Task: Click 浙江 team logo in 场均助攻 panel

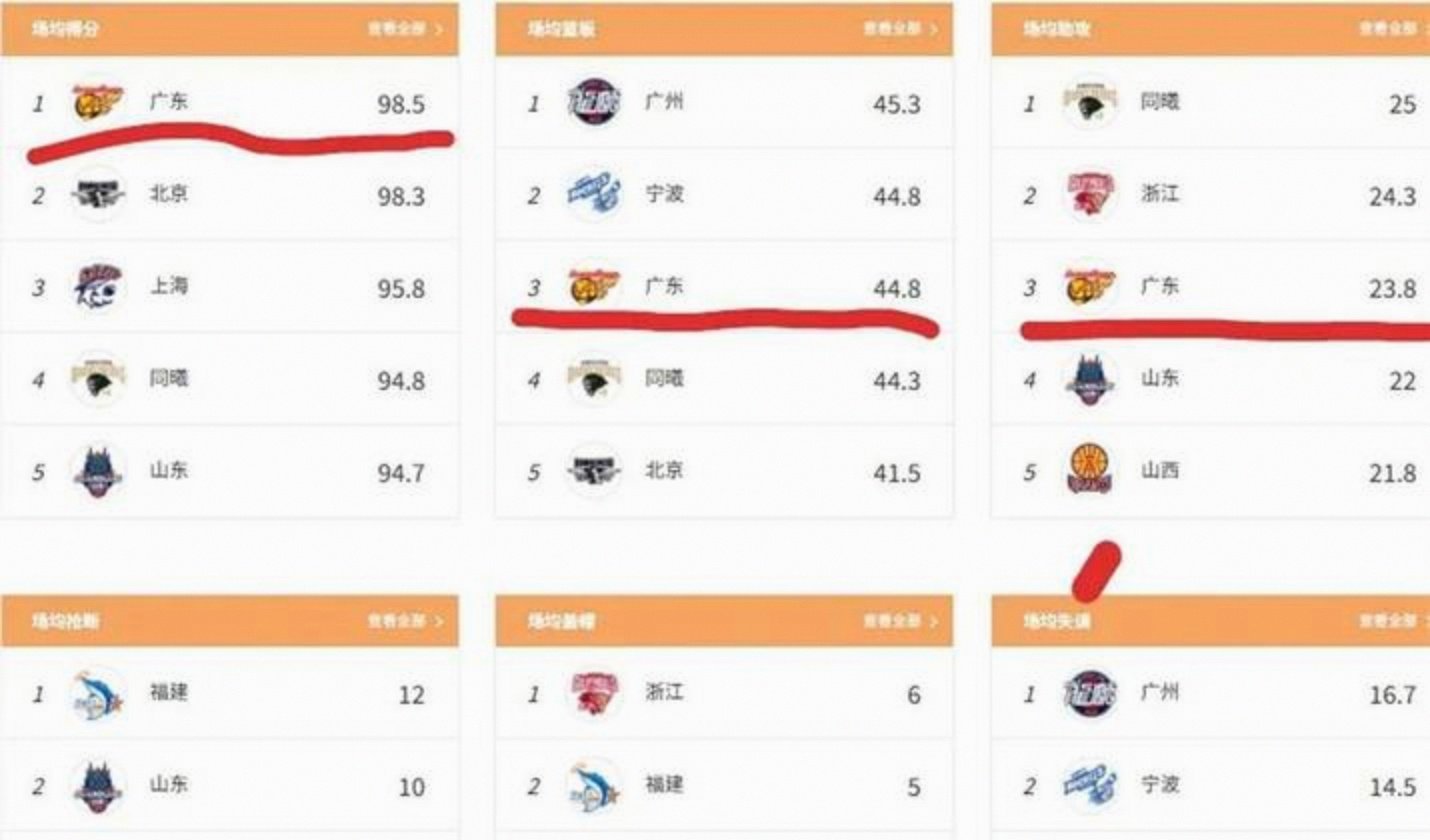Action: coord(1090,194)
